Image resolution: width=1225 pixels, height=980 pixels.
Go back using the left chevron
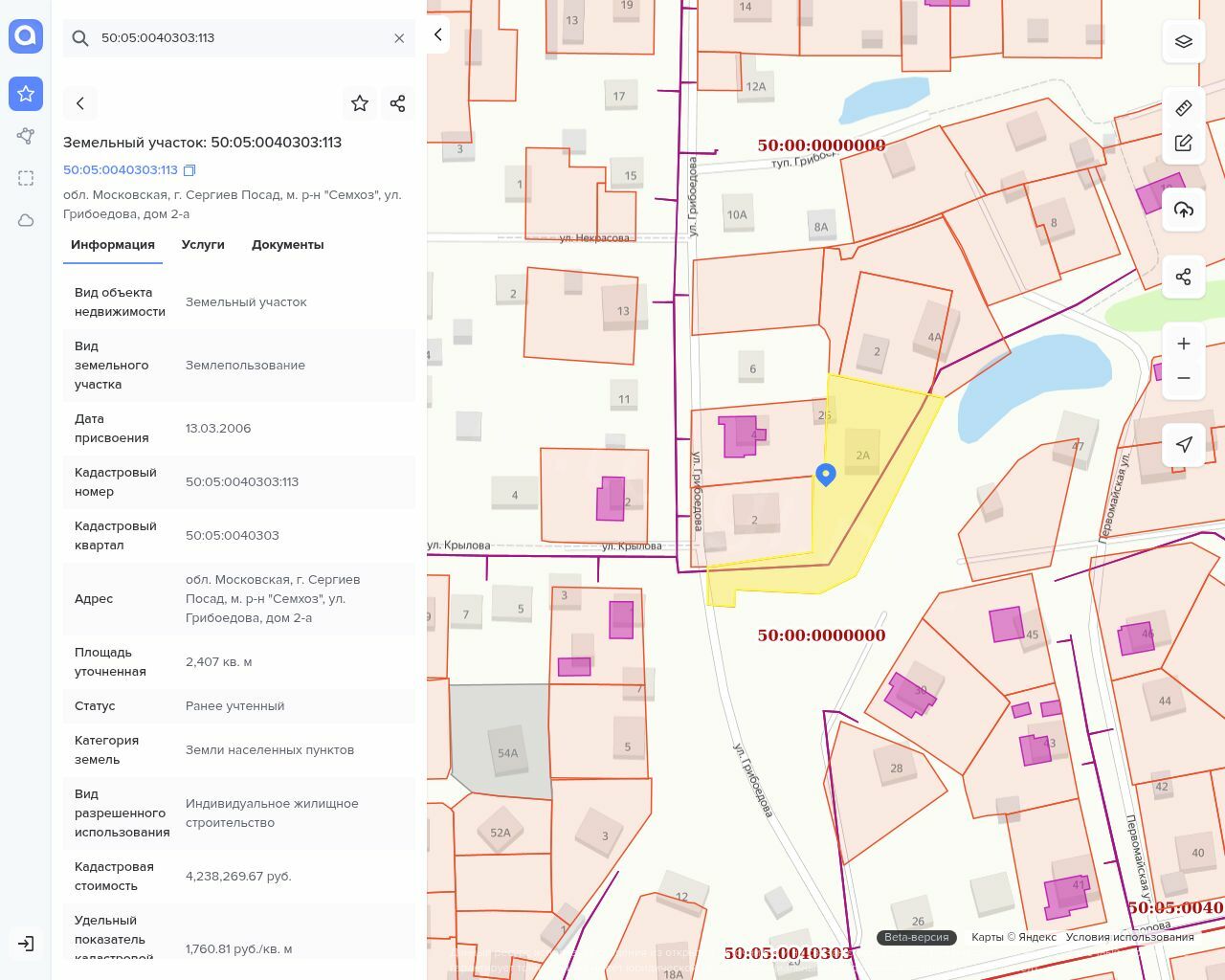(x=80, y=103)
